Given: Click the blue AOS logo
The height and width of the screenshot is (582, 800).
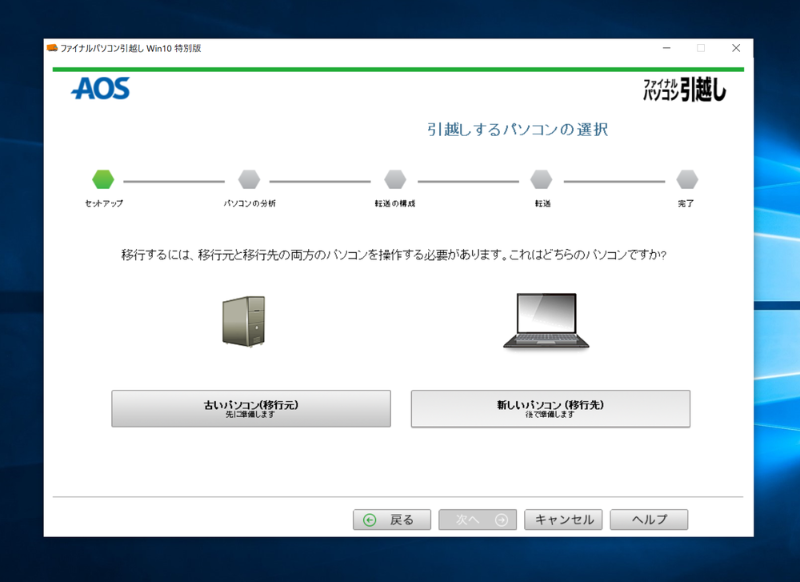Looking at the screenshot, I should [100, 89].
